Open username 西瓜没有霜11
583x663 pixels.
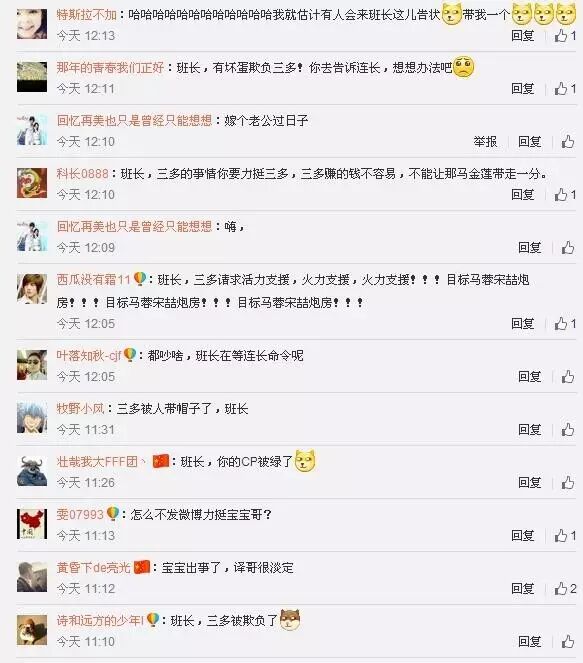(93, 279)
